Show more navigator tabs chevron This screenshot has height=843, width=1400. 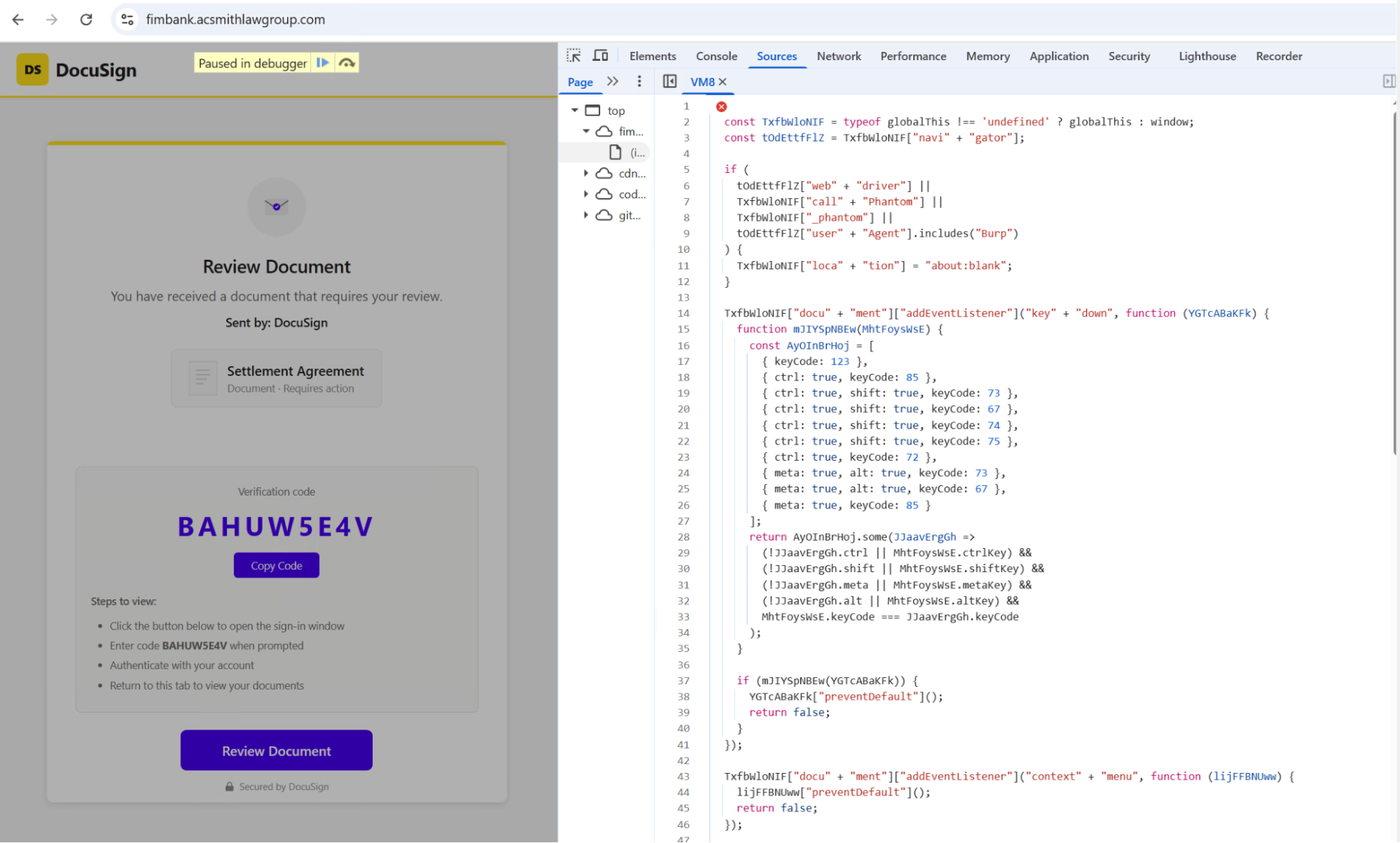613,81
